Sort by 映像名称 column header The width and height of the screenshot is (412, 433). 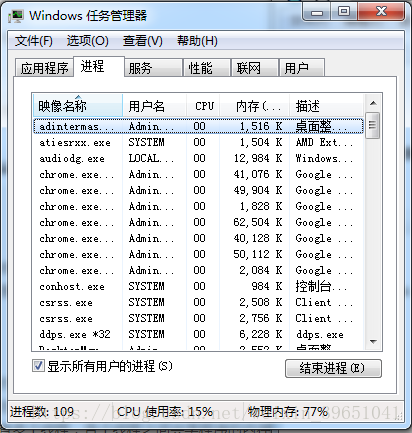coord(78,106)
